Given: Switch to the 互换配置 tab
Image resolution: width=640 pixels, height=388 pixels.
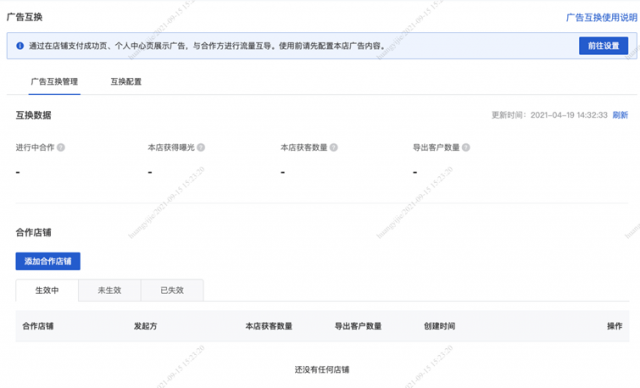Looking at the screenshot, I should coord(126,82).
